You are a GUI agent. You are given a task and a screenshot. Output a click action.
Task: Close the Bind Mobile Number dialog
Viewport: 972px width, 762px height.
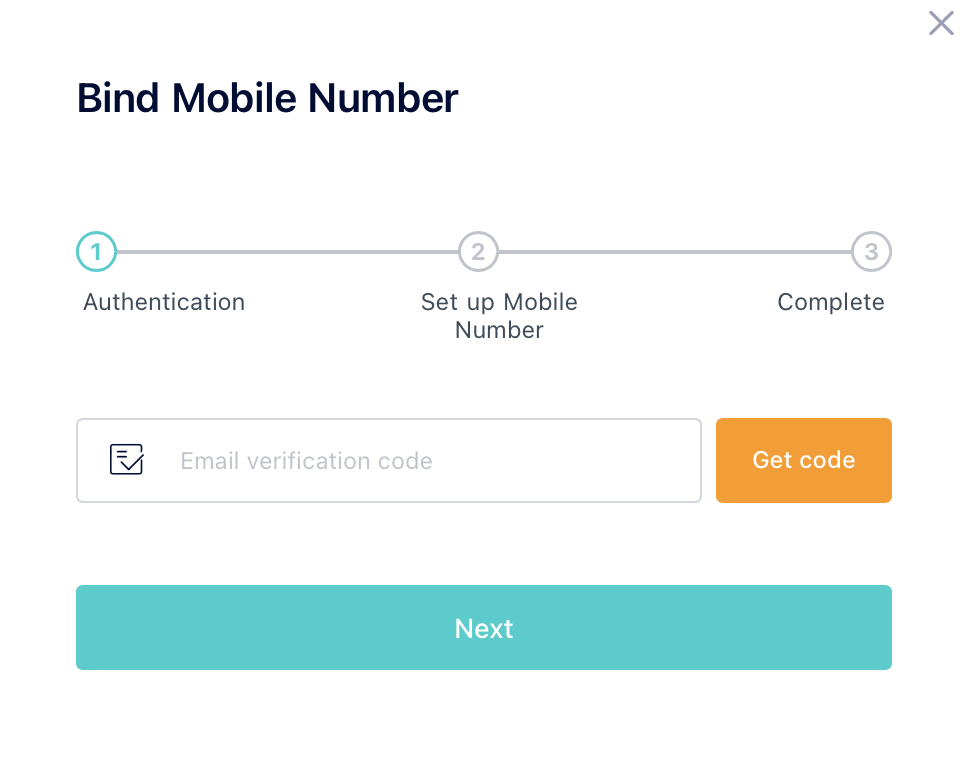pyautogui.click(x=941, y=23)
